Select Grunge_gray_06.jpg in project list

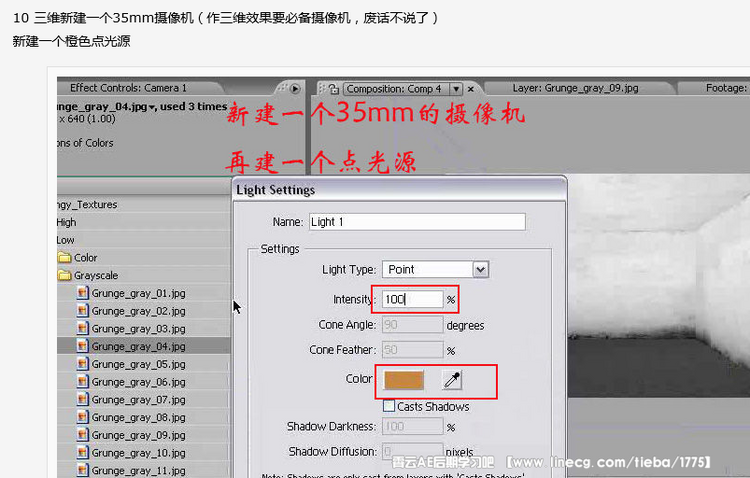pos(138,382)
